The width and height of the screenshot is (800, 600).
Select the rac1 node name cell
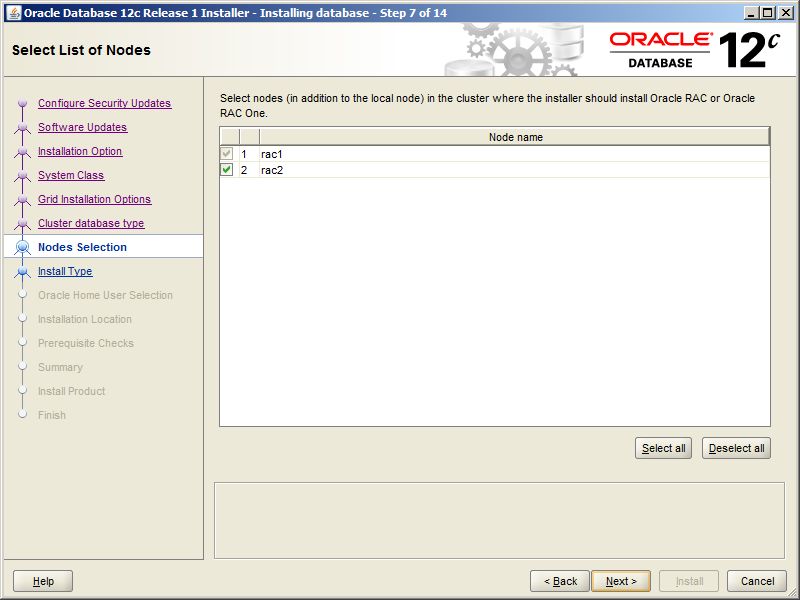[x=514, y=154]
